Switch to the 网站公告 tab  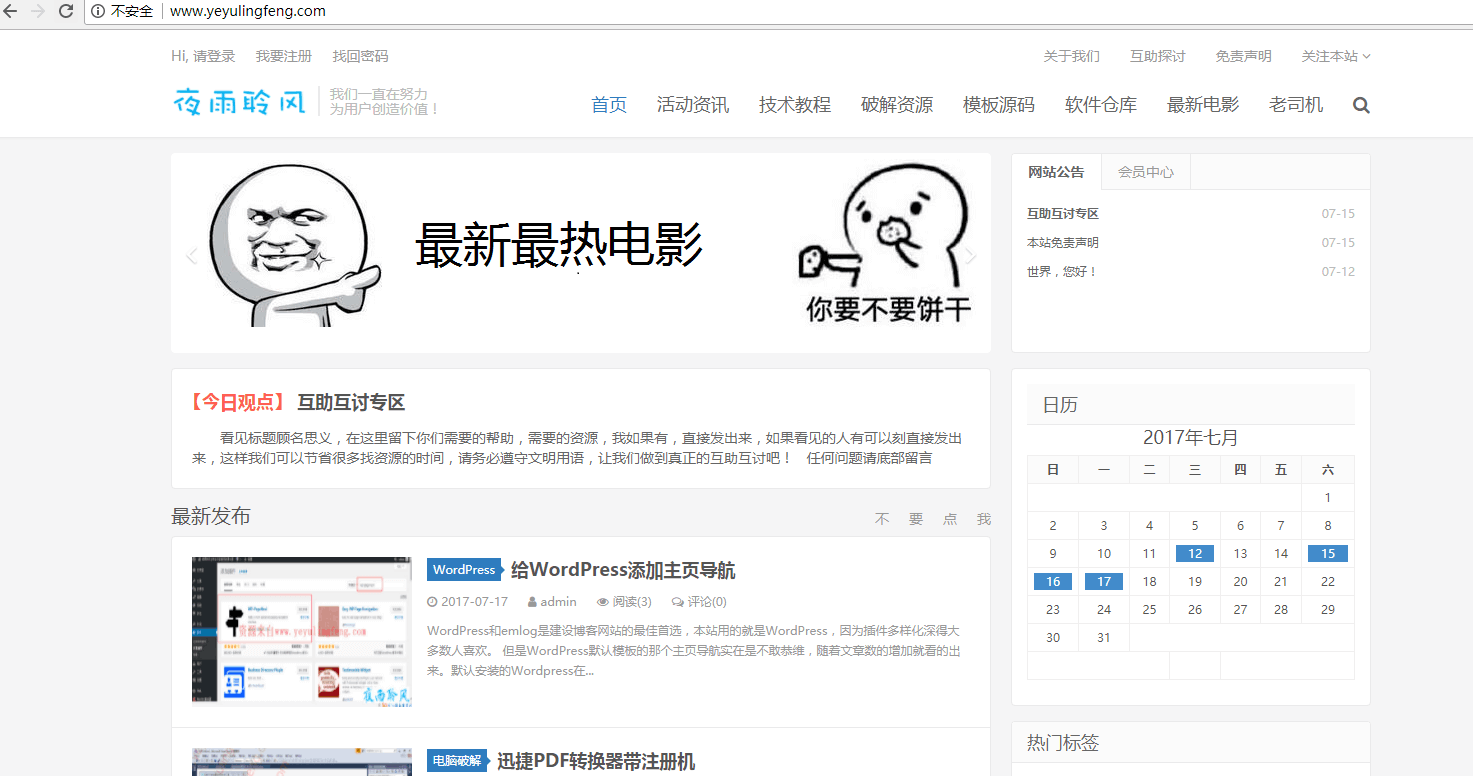click(x=1056, y=172)
